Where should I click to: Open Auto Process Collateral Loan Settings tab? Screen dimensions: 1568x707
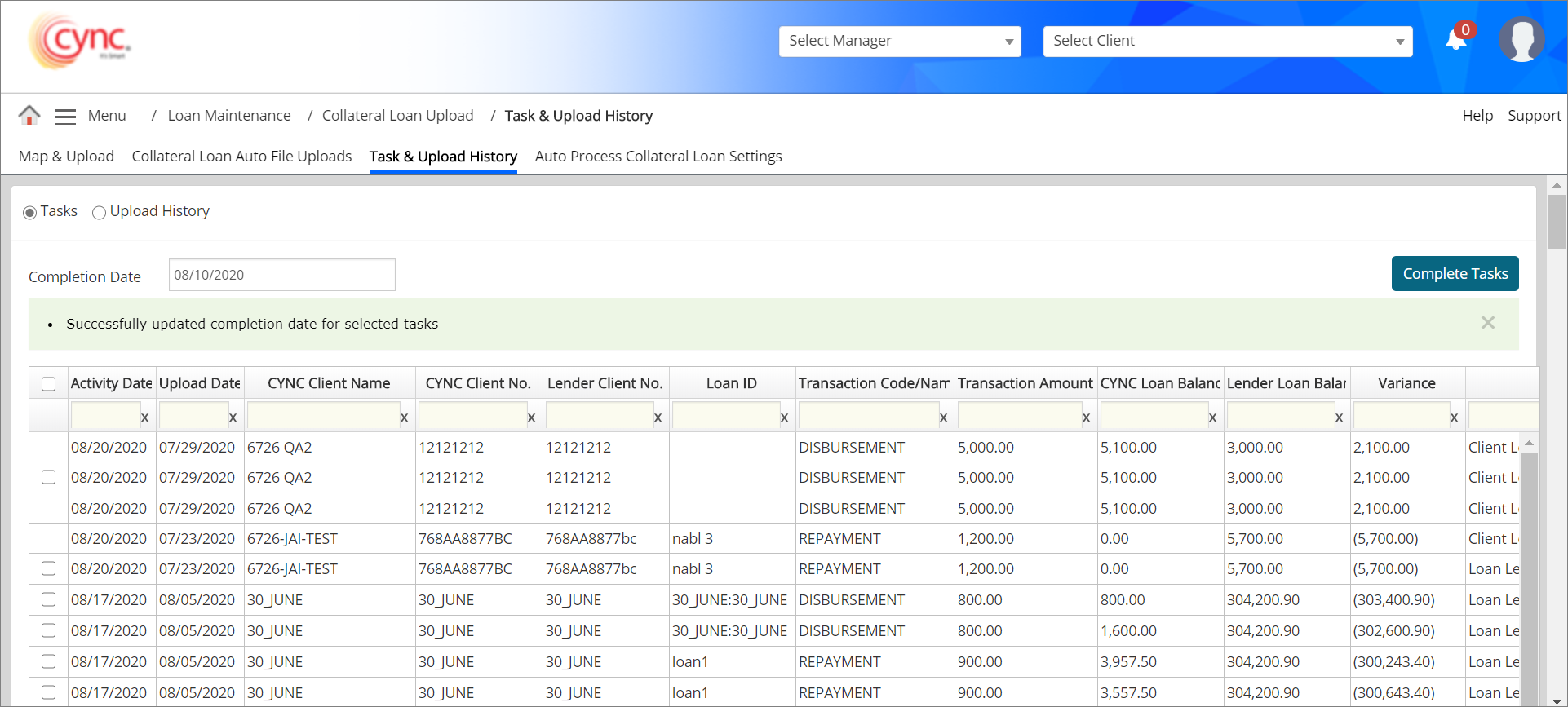pos(658,157)
